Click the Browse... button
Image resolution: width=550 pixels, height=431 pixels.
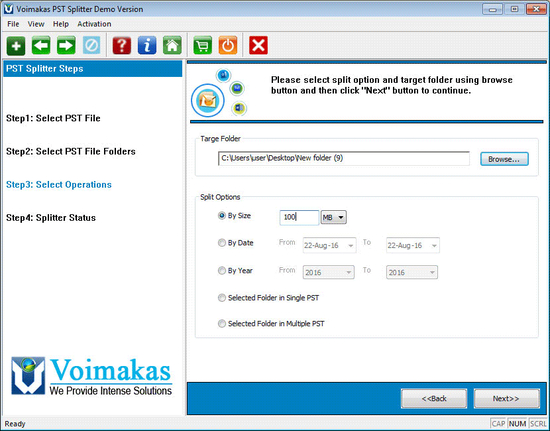point(504,159)
